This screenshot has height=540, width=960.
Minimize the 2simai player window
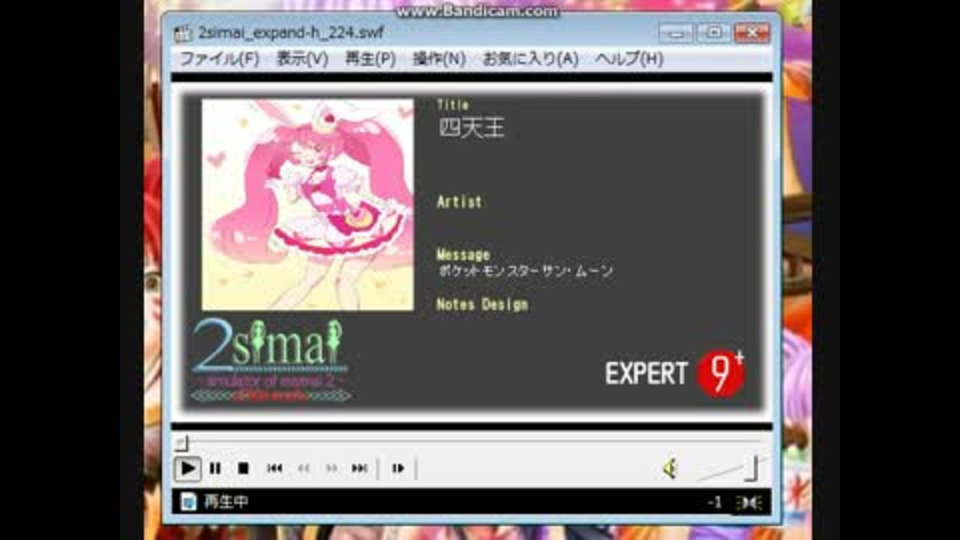tap(677, 33)
